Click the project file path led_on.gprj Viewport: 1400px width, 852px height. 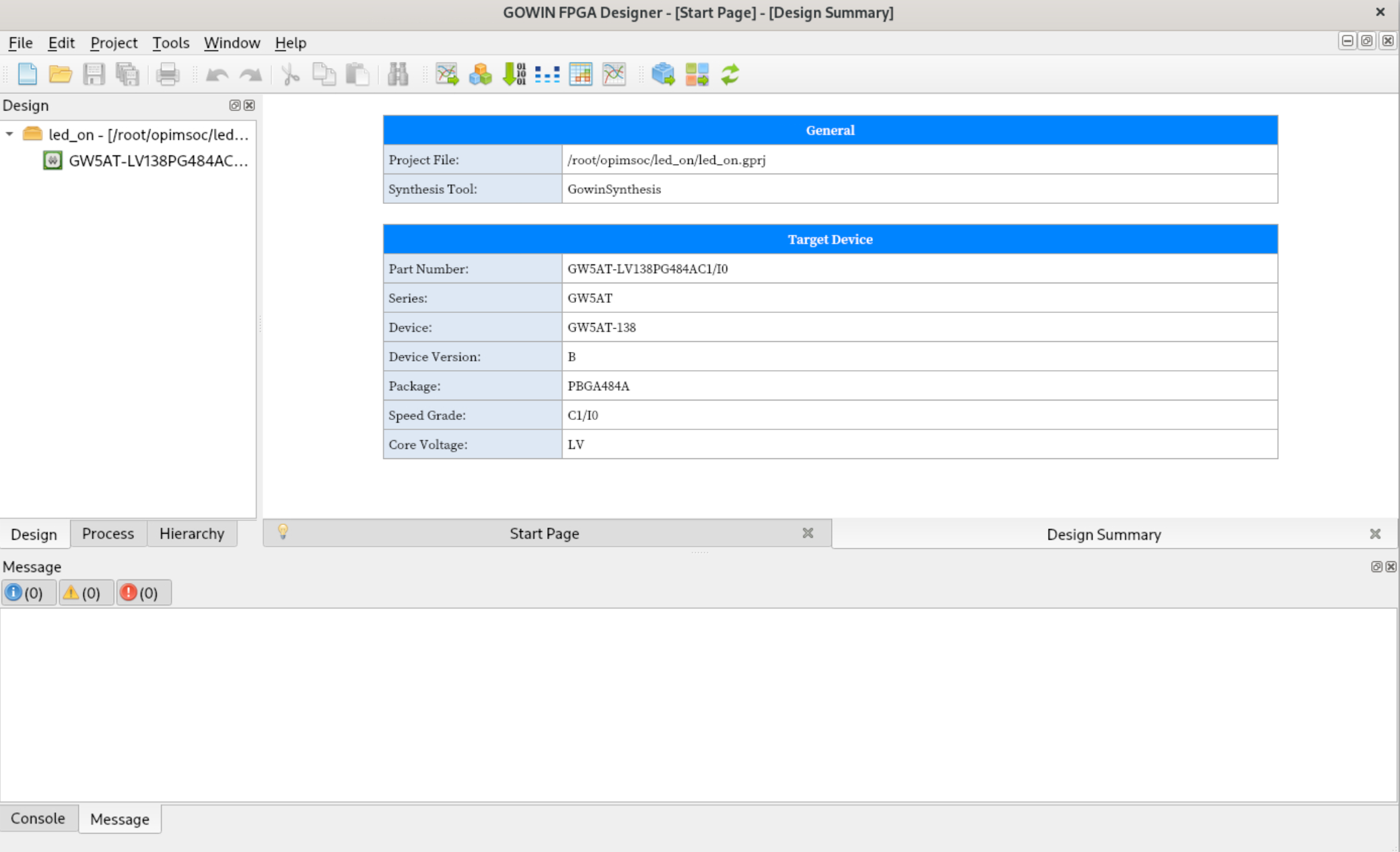click(x=666, y=159)
